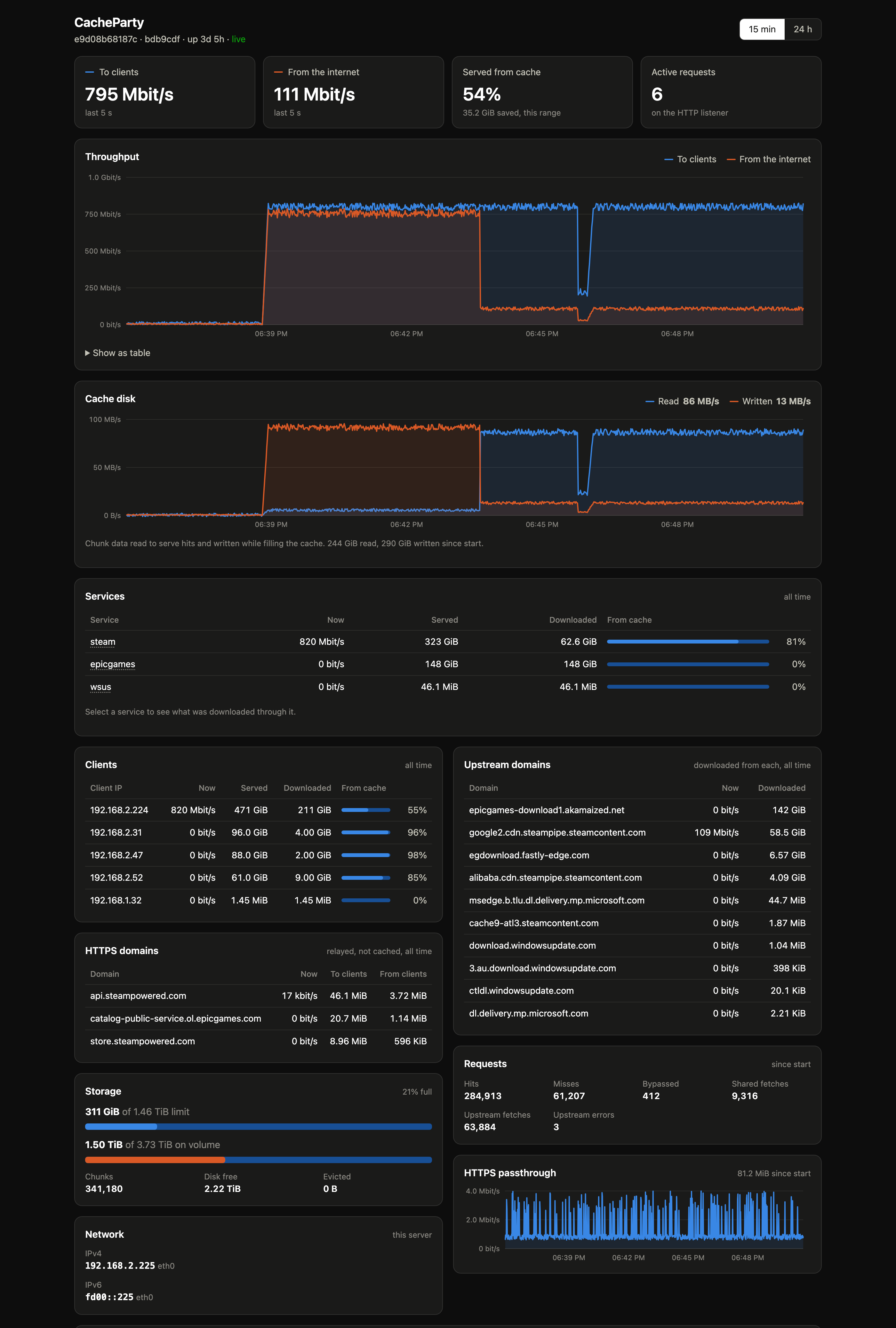Open the steam service link
Screen dimensions: 896x1328
(x=103, y=642)
